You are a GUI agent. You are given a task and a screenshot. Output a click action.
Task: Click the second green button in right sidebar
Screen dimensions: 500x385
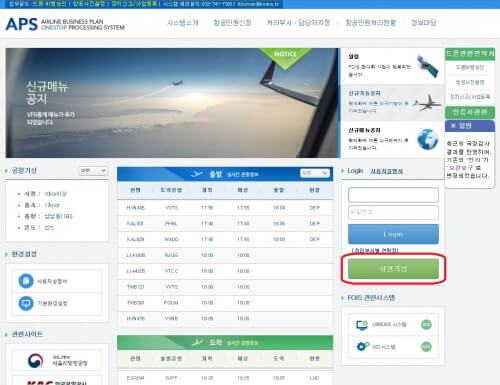(x=470, y=112)
